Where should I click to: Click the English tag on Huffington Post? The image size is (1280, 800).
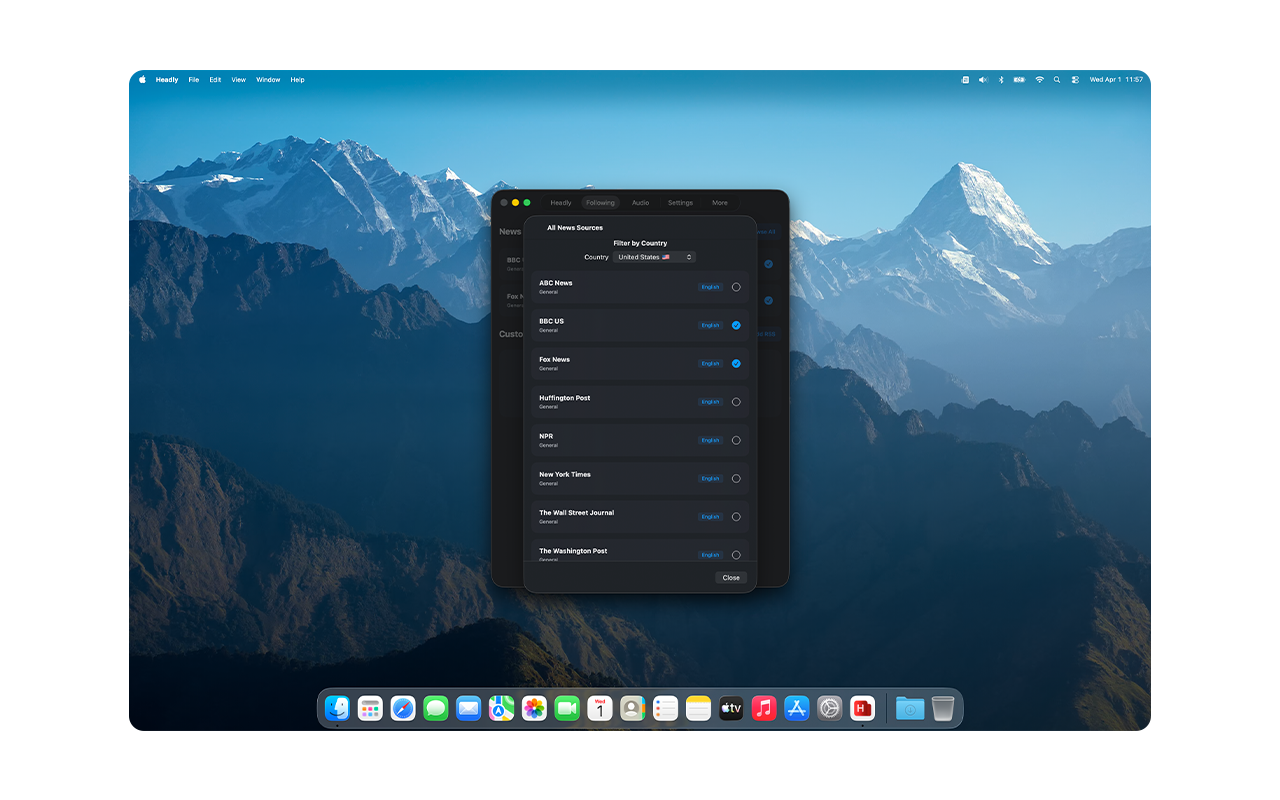point(710,402)
